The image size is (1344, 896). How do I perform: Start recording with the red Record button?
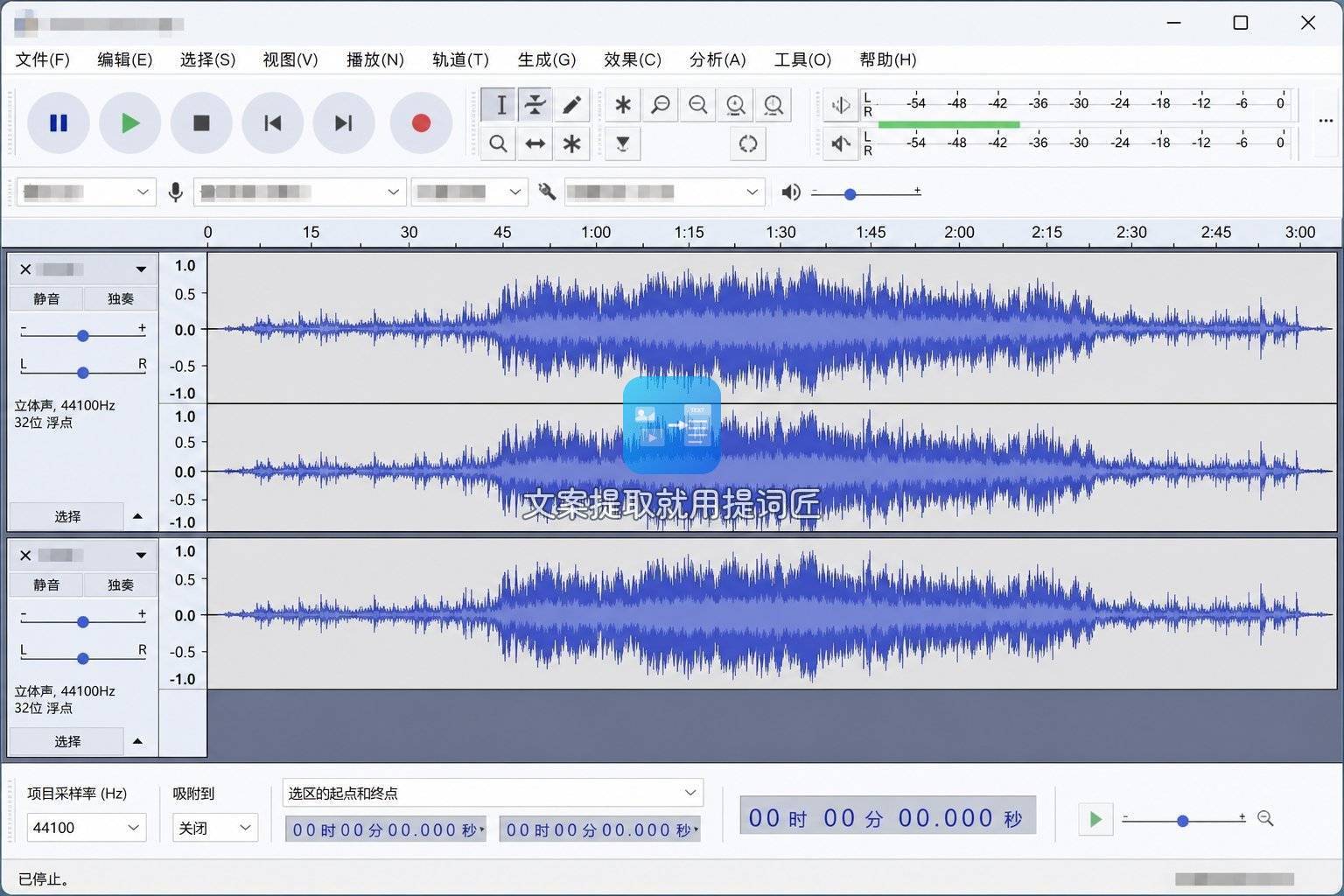click(421, 123)
